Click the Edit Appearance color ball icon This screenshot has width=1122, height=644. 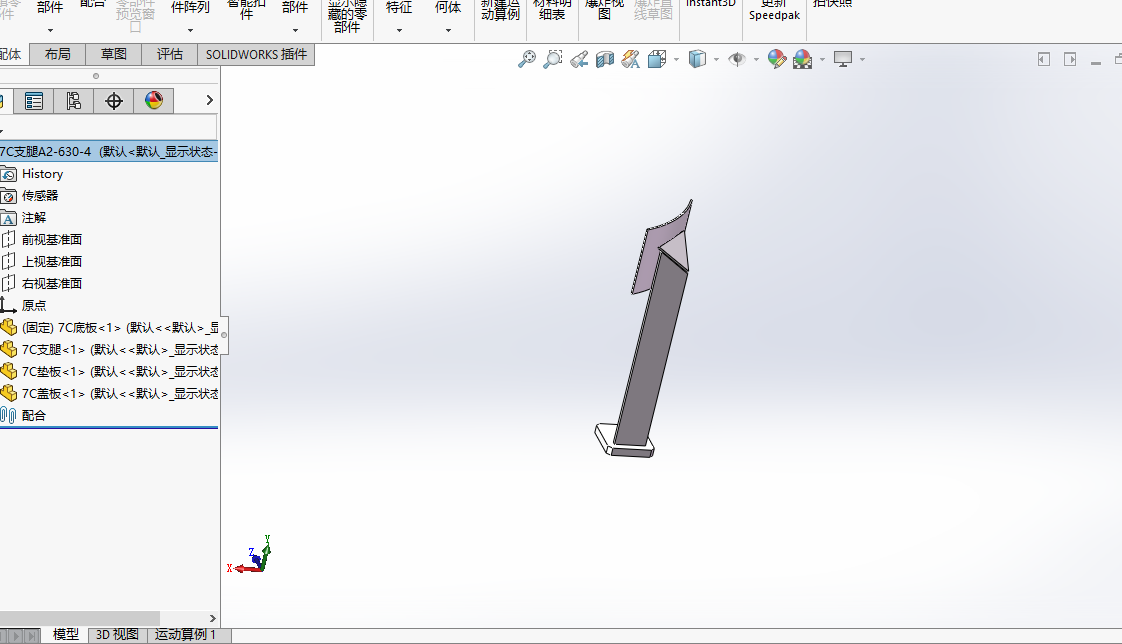click(x=776, y=59)
